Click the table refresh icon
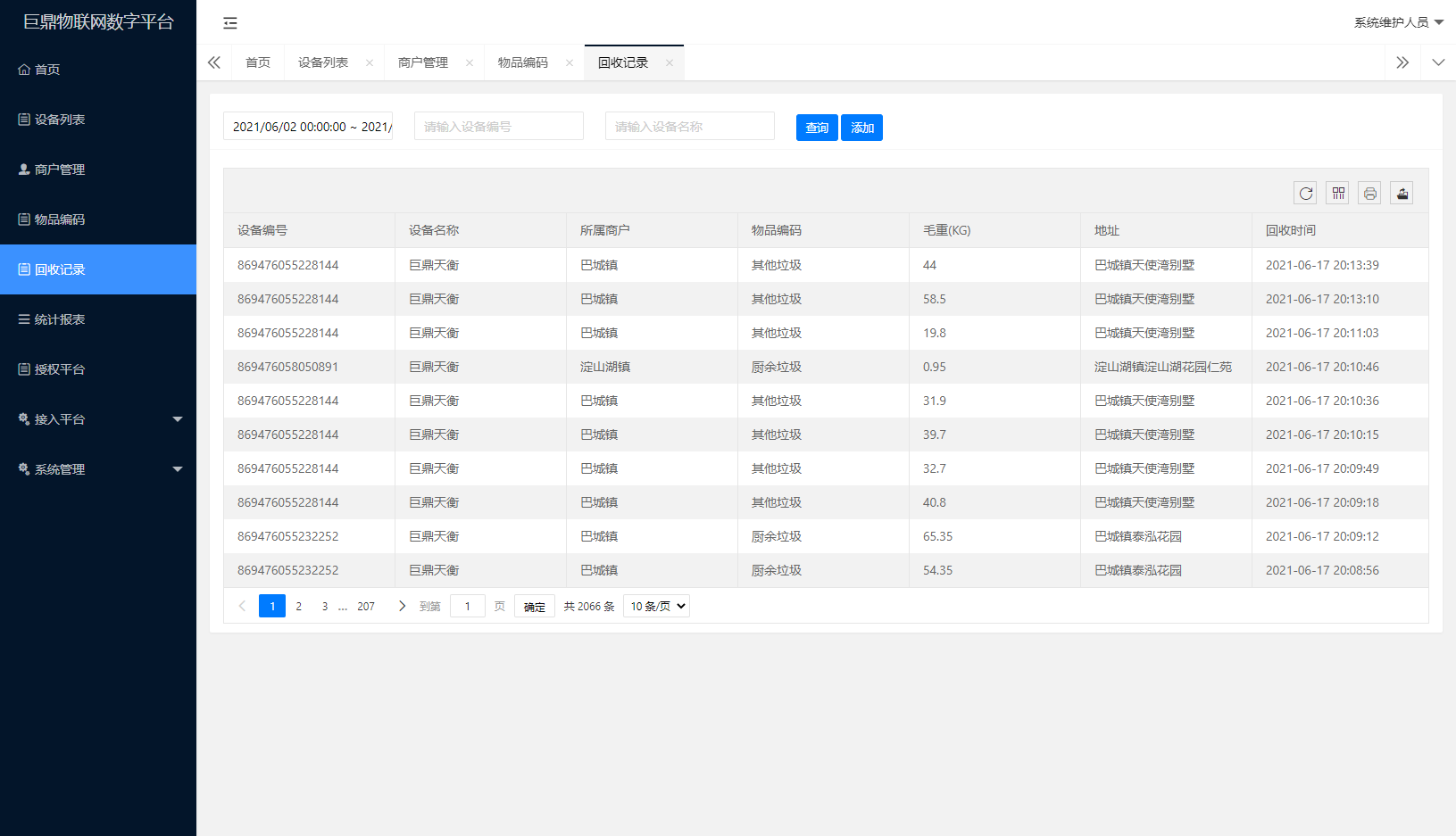Image resolution: width=1456 pixels, height=836 pixels. (x=1305, y=193)
